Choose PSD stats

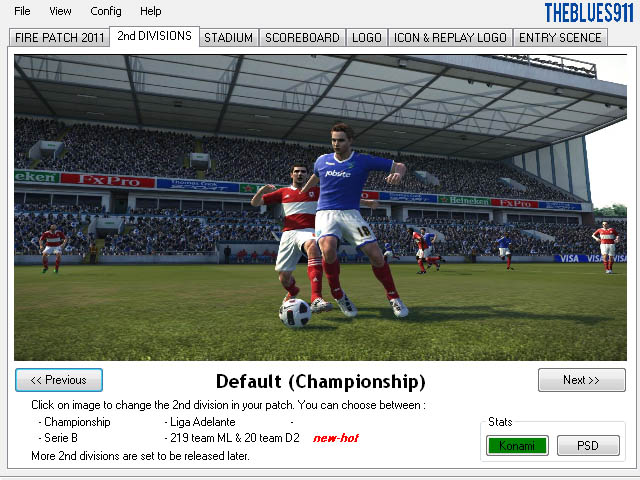588,445
